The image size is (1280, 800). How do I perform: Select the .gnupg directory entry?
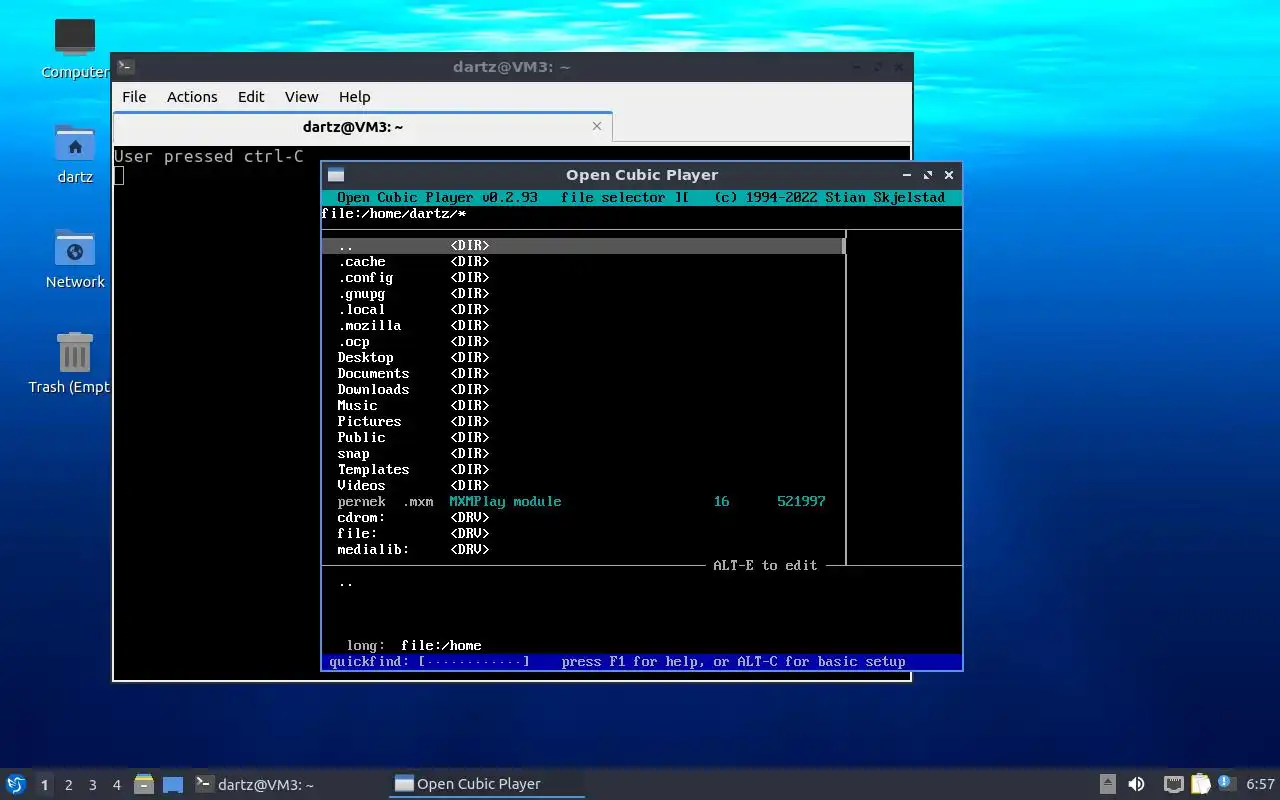(583, 294)
